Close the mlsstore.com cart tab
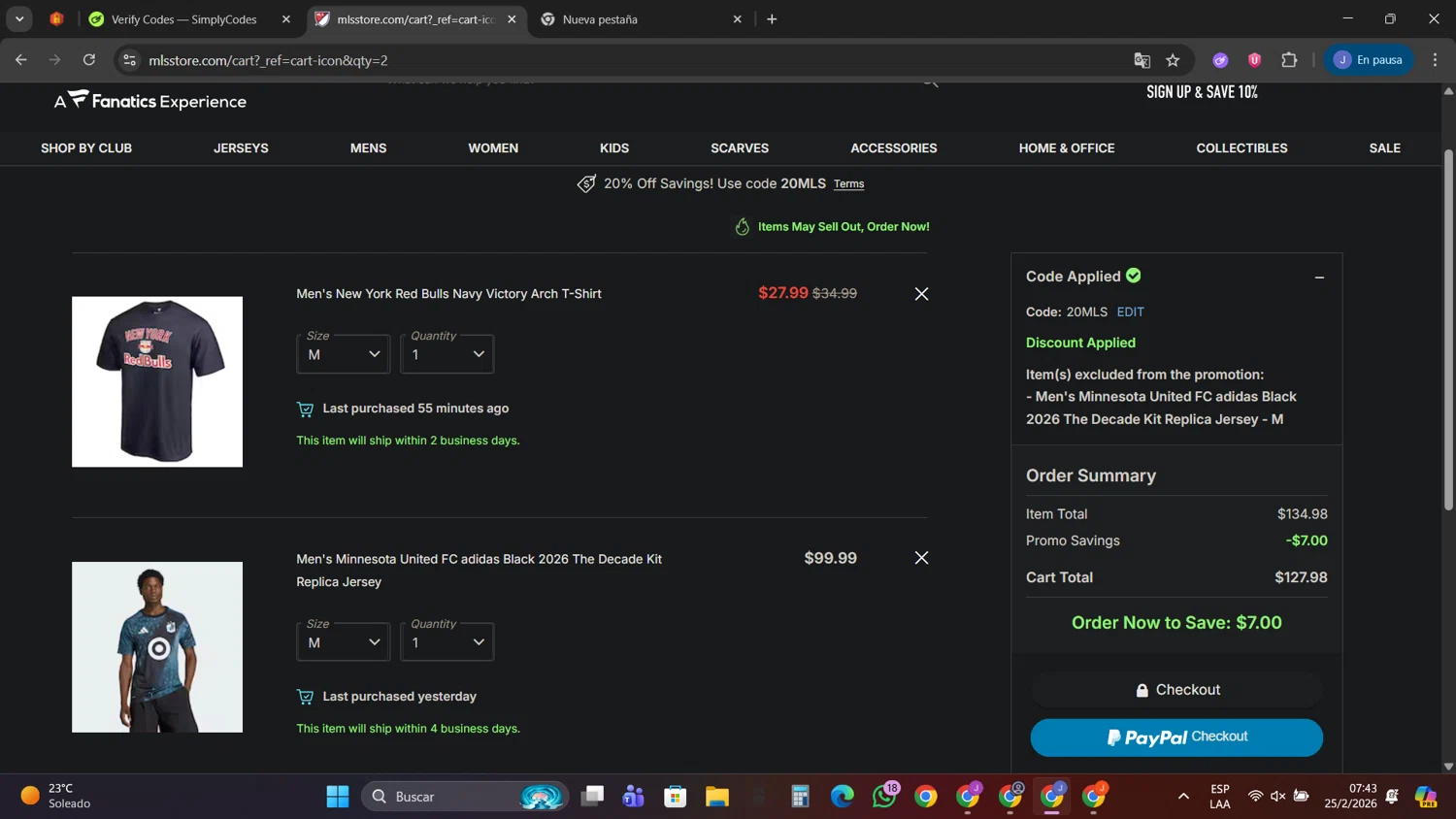1456x819 pixels. [x=512, y=19]
